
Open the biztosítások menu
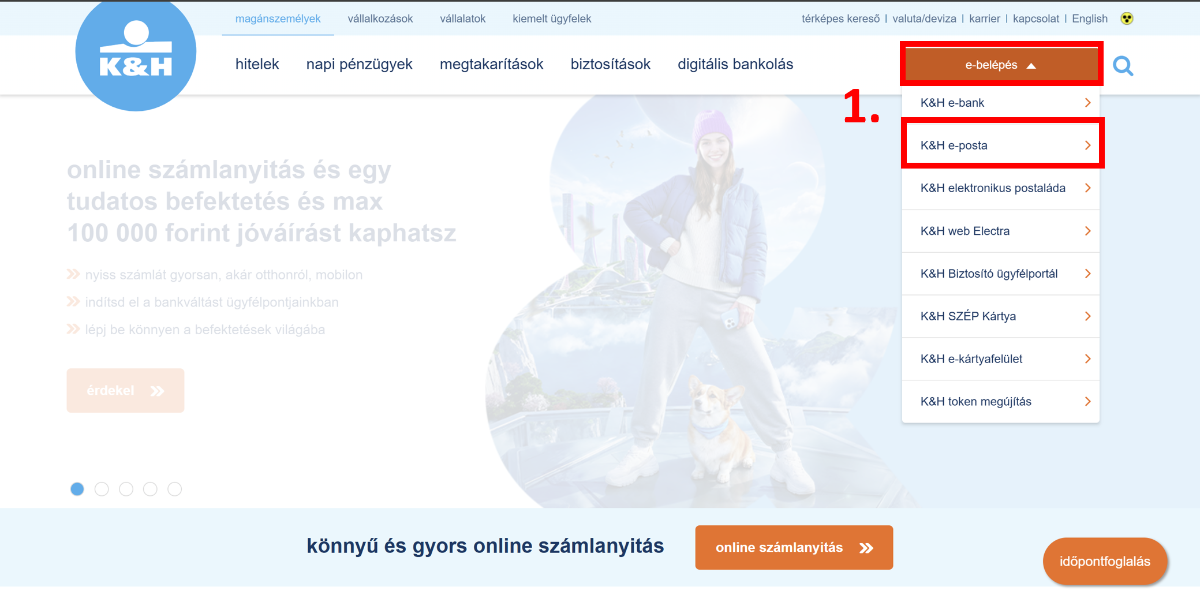(x=610, y=64)
